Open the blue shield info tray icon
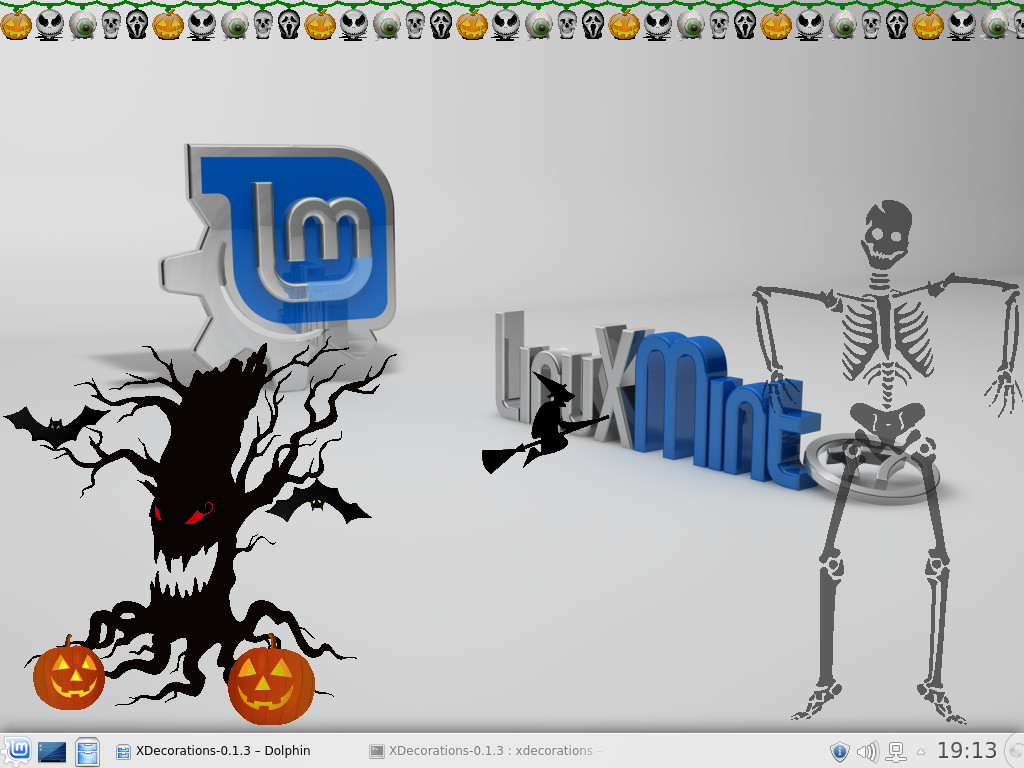The height and width of the screenshot is (768, 1024). pos(839,752)
